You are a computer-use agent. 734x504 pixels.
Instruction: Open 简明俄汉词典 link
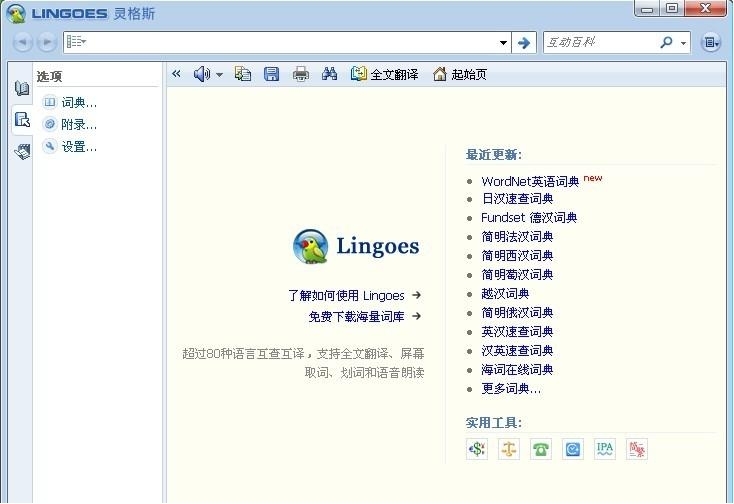517,313
